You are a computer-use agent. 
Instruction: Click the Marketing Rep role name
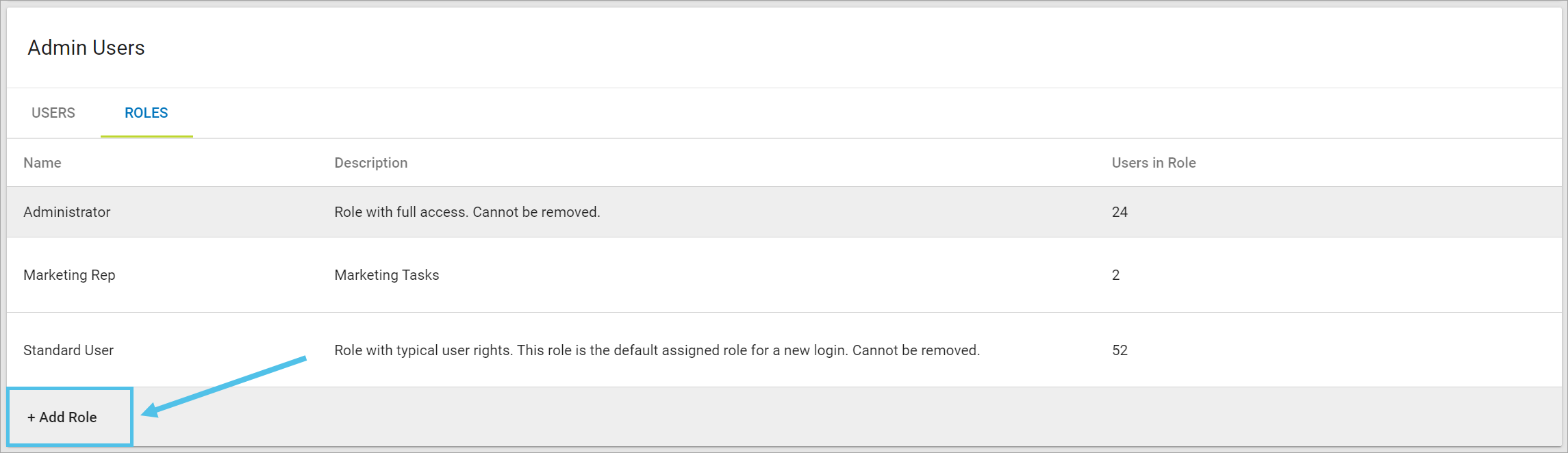coord(69,275)
